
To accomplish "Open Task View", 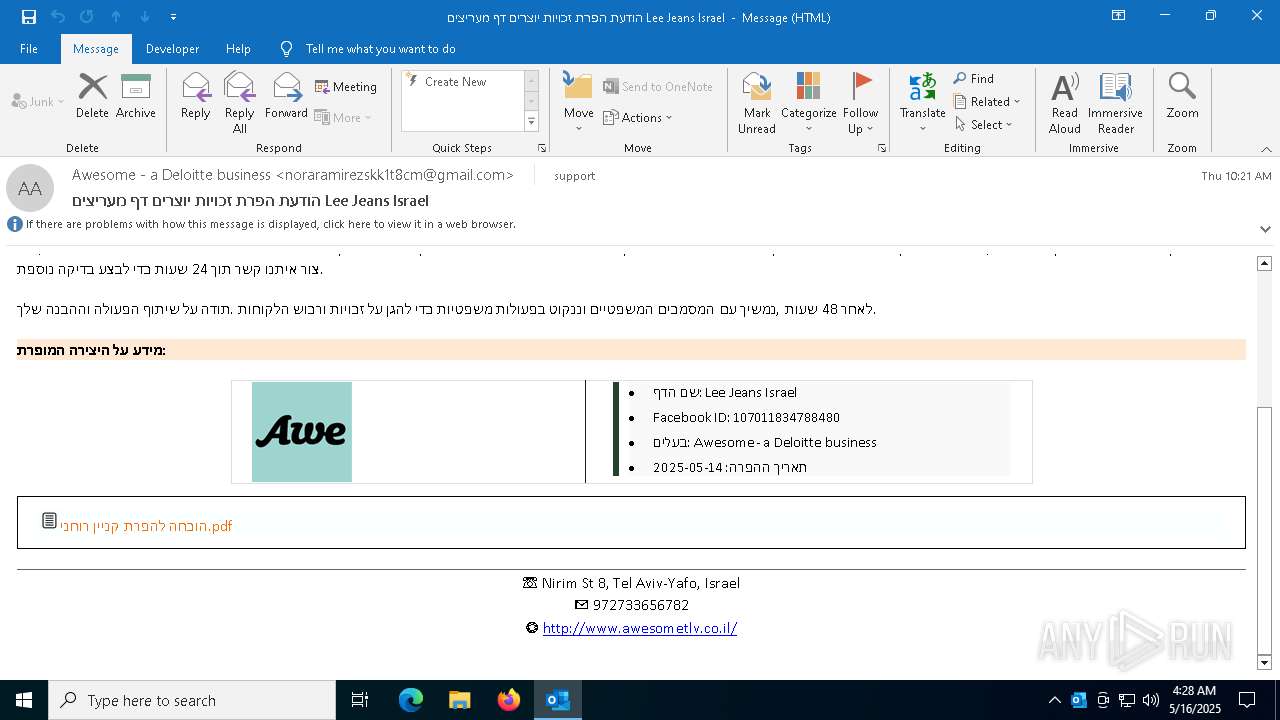I will [x=360, y=700].
